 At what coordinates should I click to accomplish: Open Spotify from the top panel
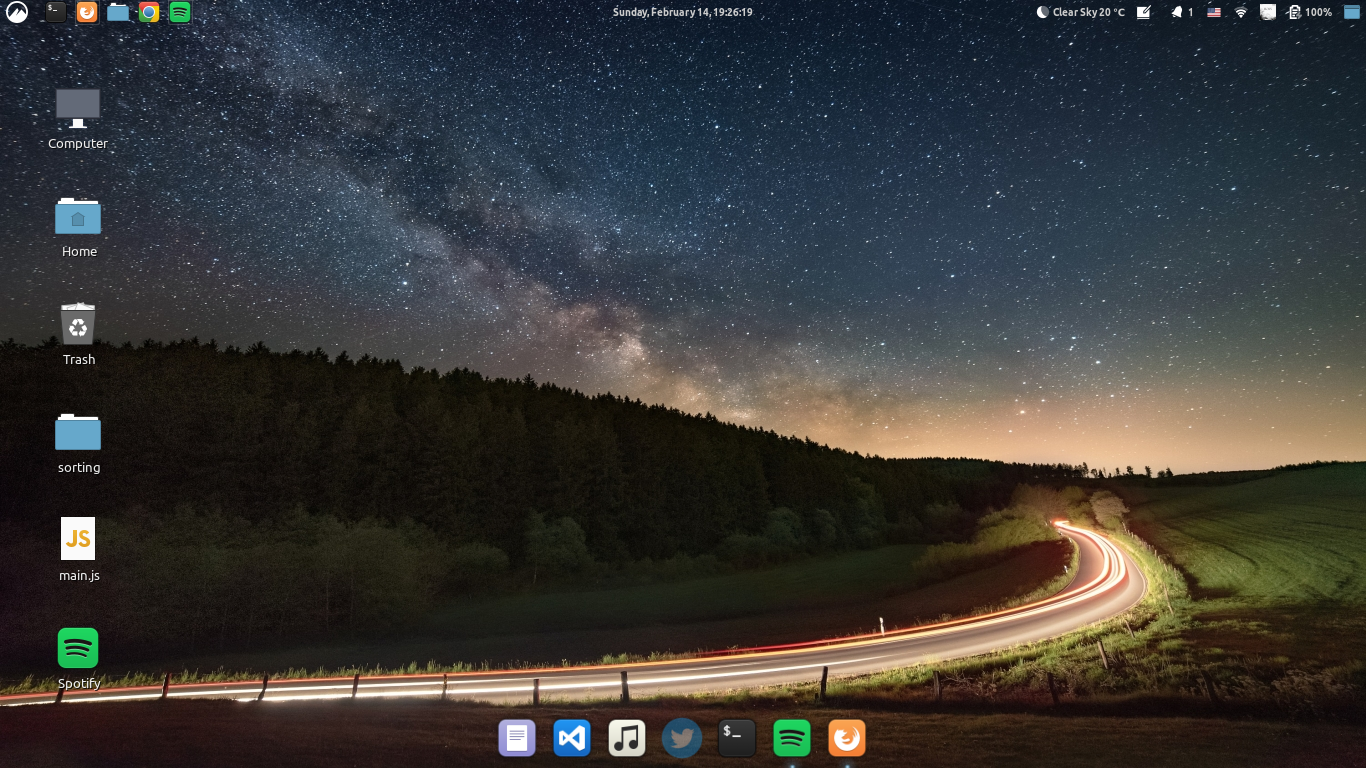pyautogui.click(x=180, y=12)
